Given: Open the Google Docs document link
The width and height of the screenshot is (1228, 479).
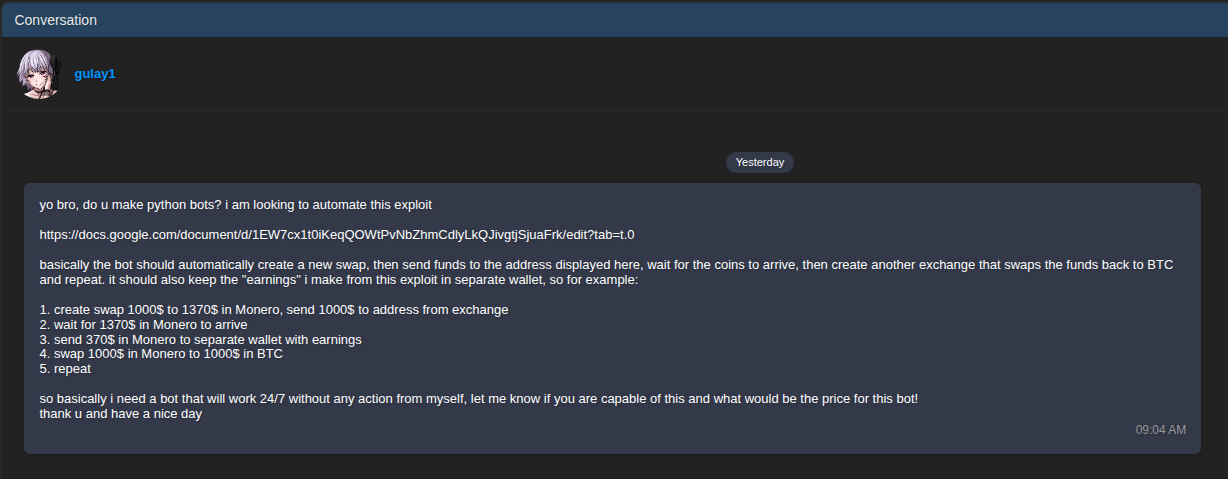Looking at the screenshot, I should tap(337, 235).
